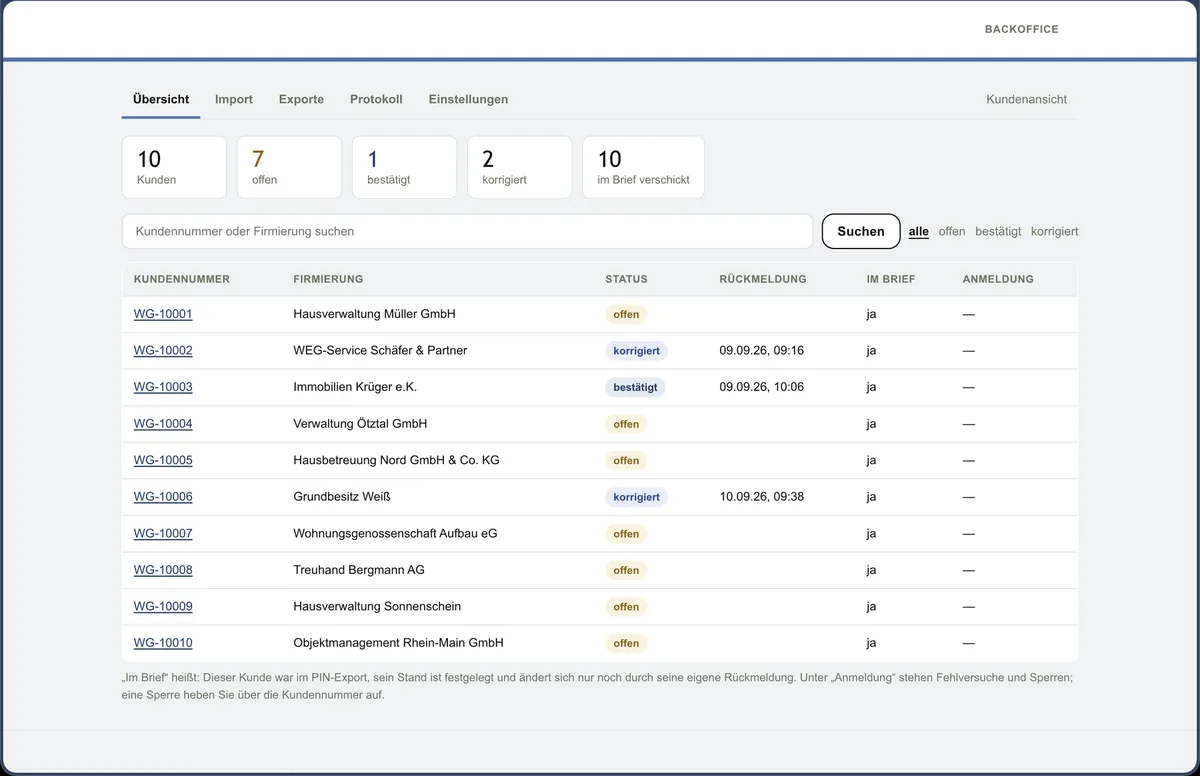
Task: Open customer WG-10010
Action: [x=163, y=643]
